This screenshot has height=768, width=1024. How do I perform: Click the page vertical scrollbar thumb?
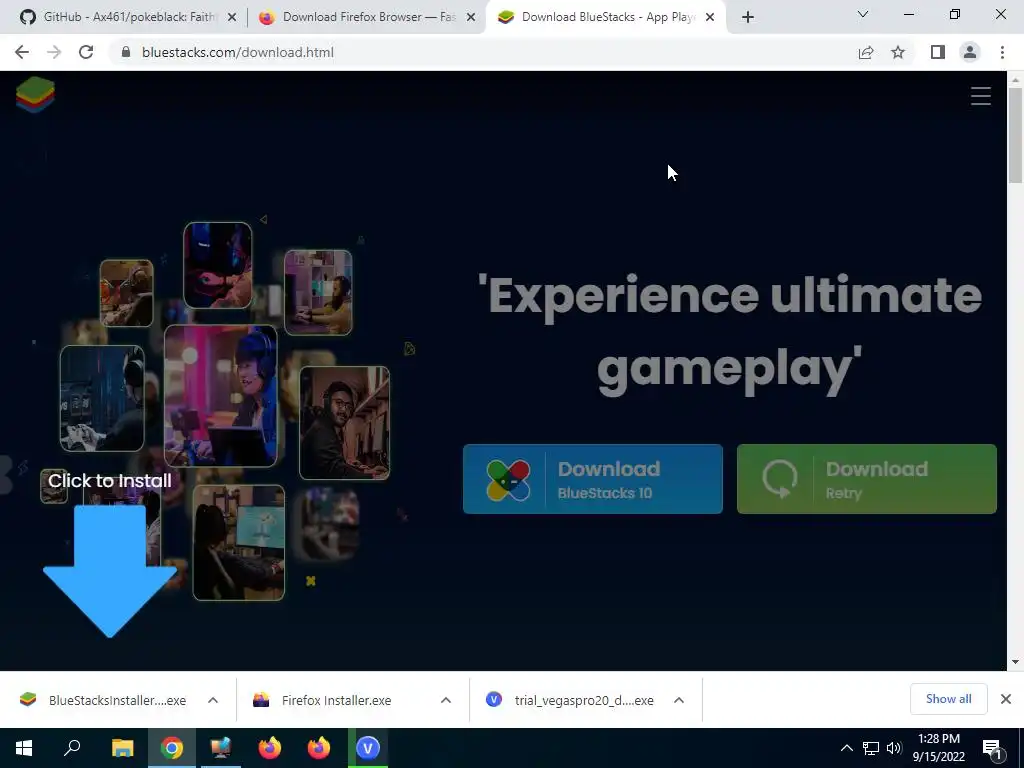pyautogui.click(x=1015, y=135)
